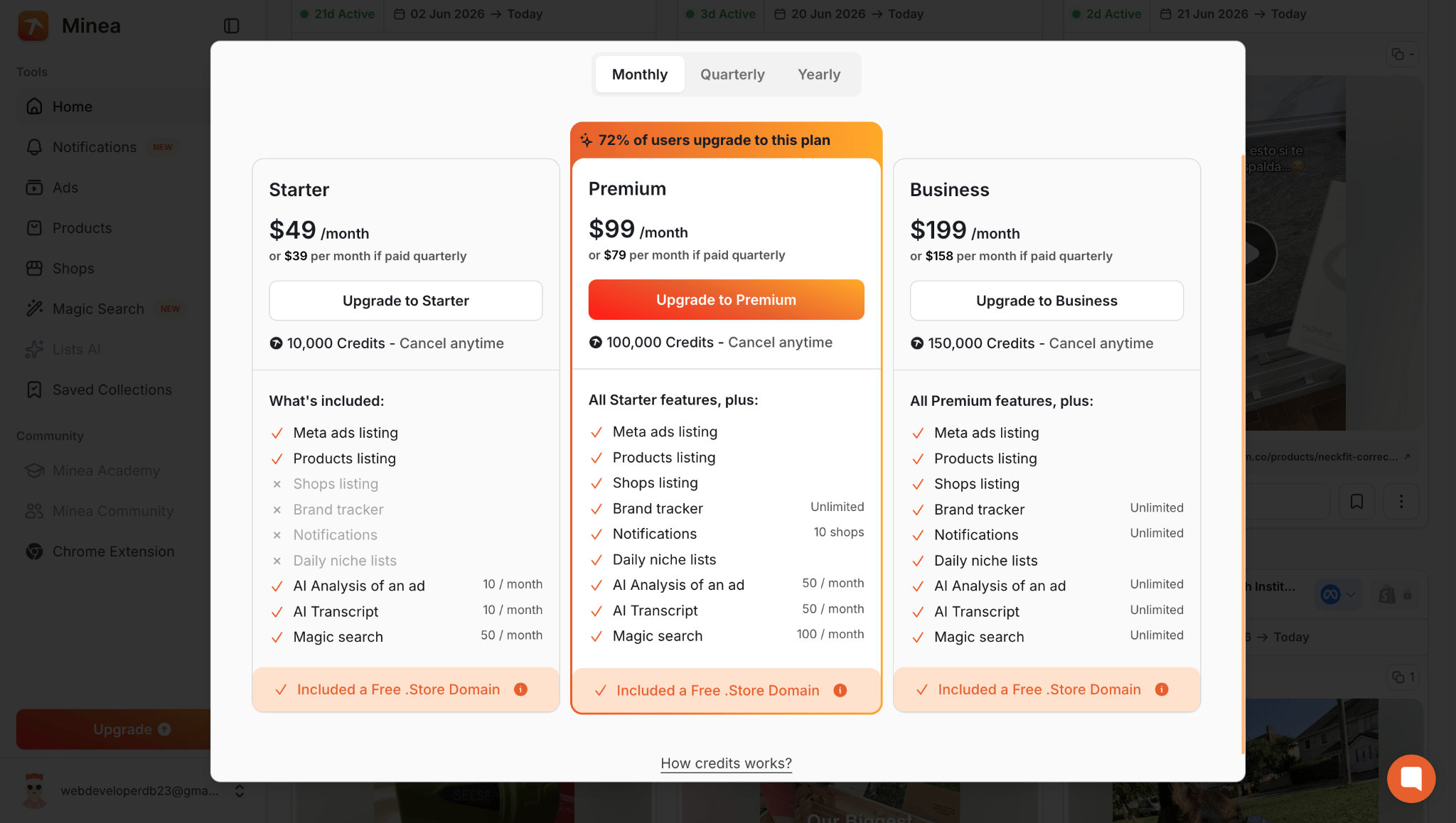Click the Minea Academy graduation cap icon
The image size is (1456, 823).
click(x=34, y=470)
